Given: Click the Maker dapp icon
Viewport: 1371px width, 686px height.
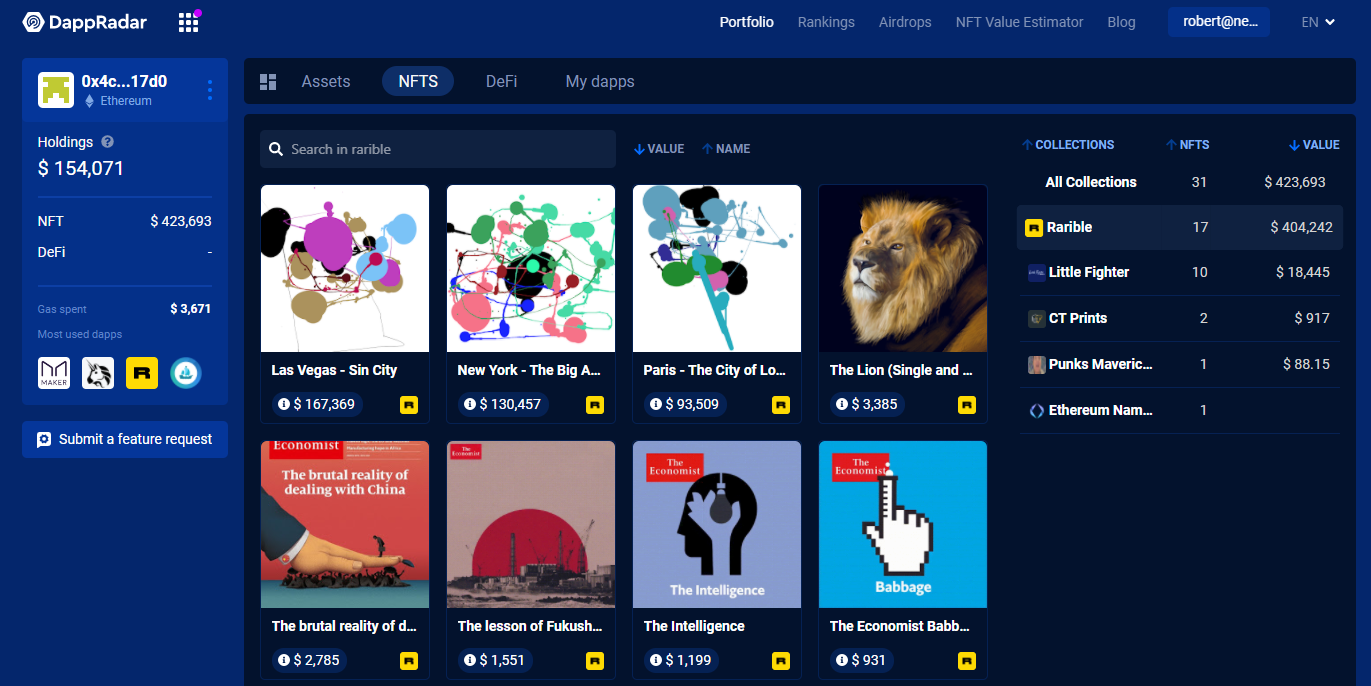Looking at the screenshot, I should (54, 373).
